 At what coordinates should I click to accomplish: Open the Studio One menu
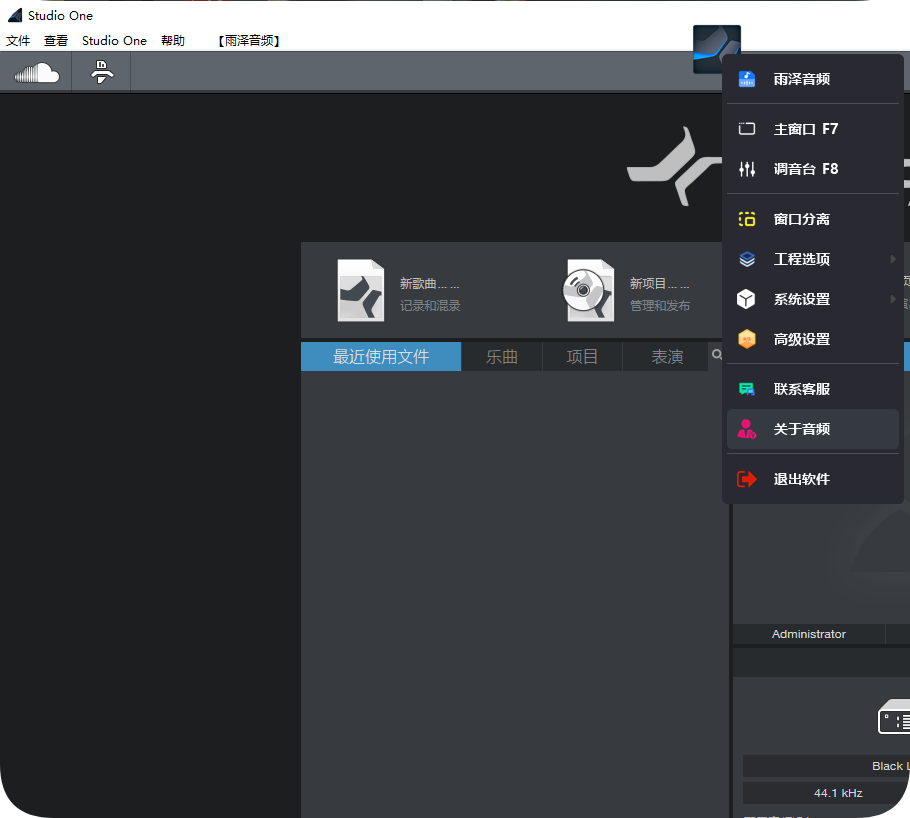click(x=114, y=41)
